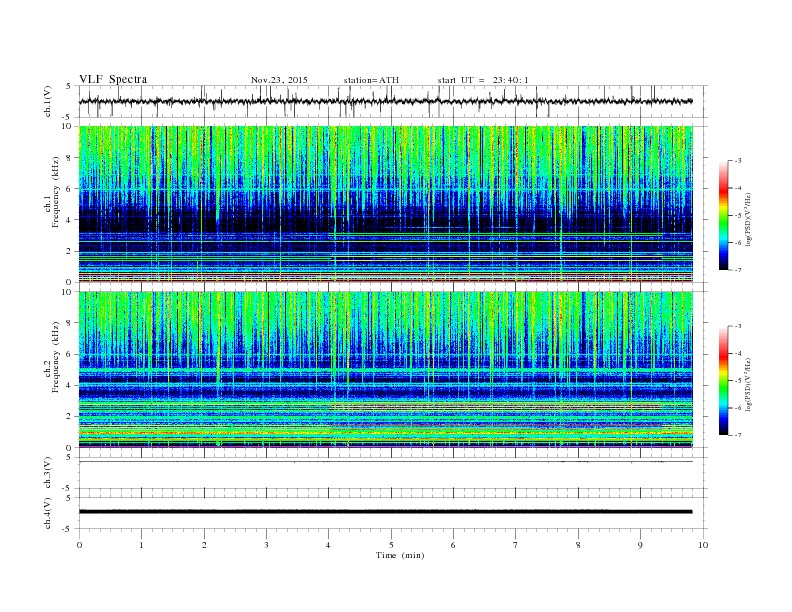This screenshot has height=612, width=792.
Task: Click the "station=ATH" header label
Action: click(x=371, y=80)
